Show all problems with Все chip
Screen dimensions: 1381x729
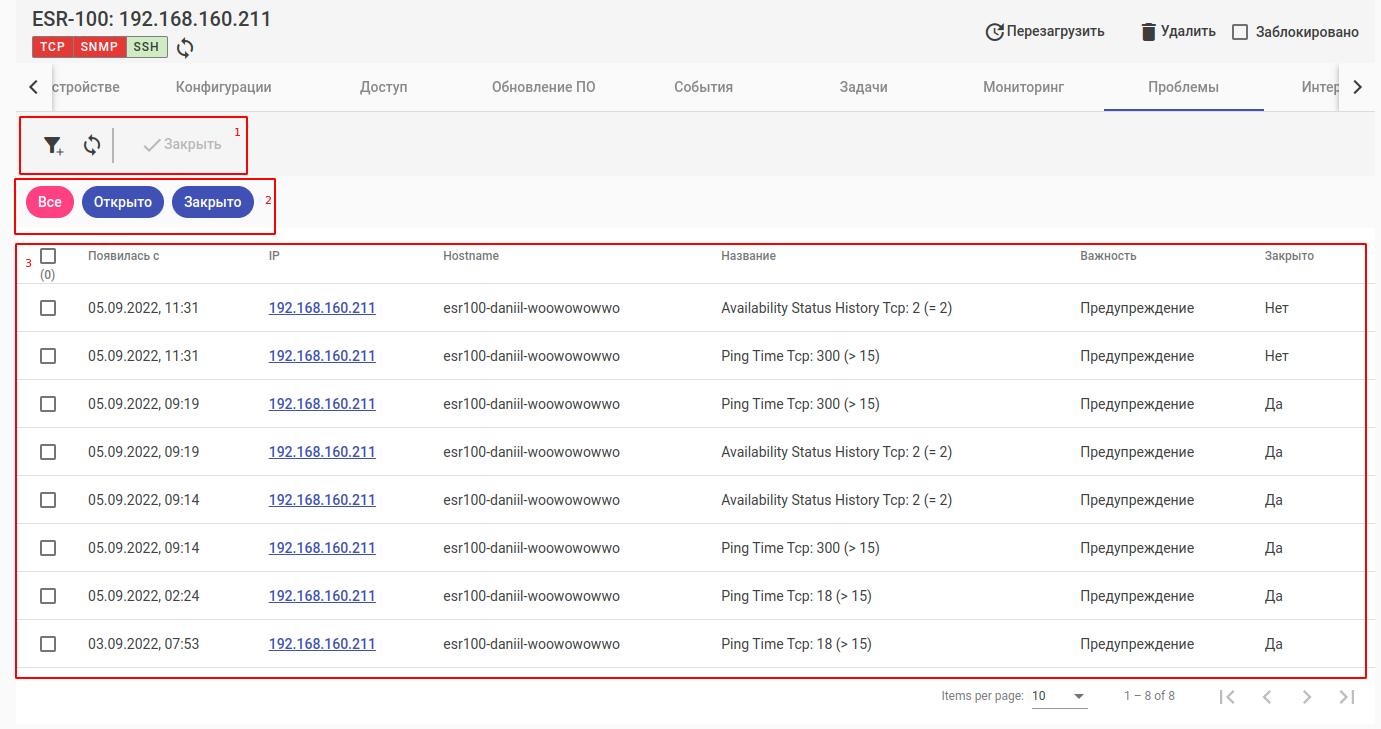(50, 202)
